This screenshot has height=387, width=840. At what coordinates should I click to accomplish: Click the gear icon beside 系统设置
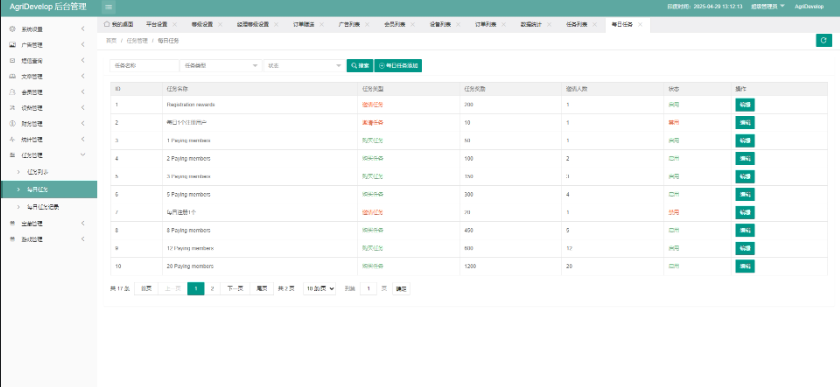pos(12,29)
